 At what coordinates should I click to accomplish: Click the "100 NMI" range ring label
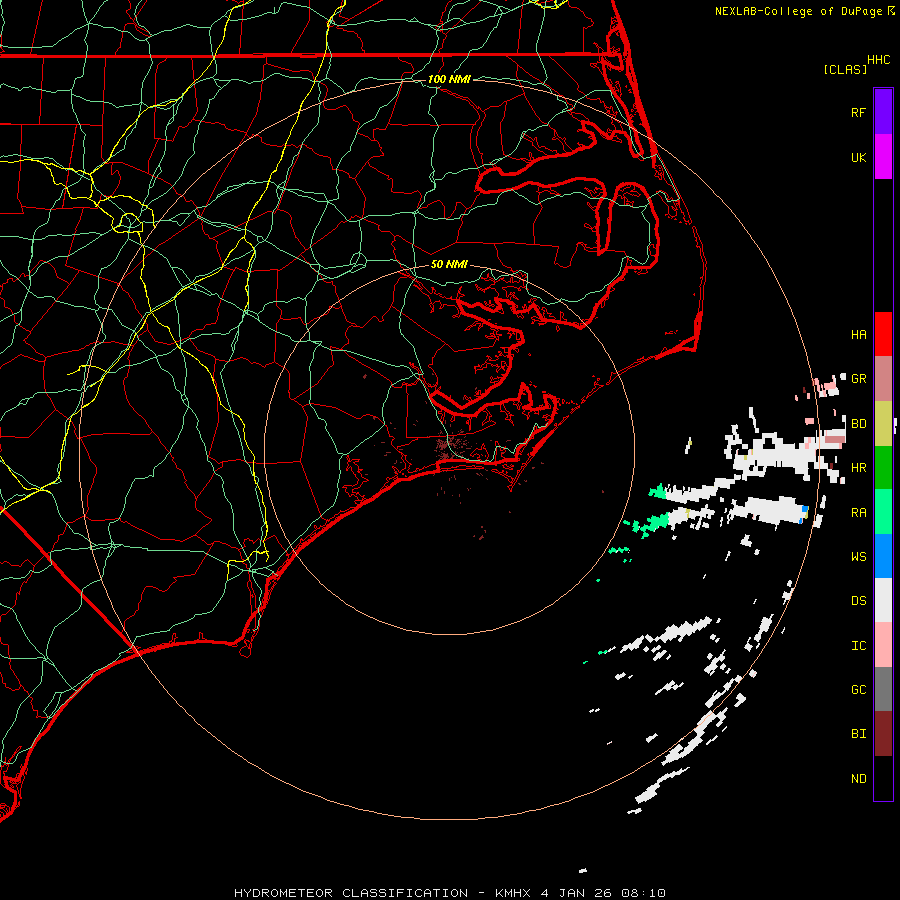tap(449, 79)
